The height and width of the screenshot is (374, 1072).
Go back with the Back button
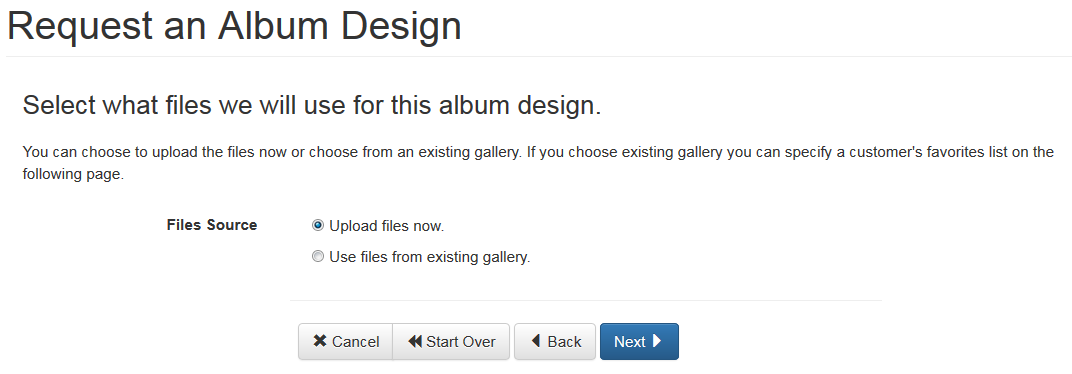[x=555, y=341]
